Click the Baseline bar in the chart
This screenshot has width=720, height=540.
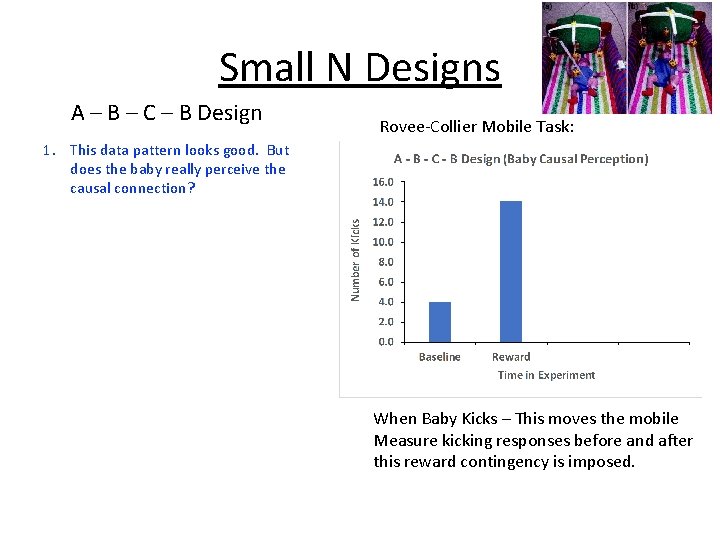pos(440,322)
